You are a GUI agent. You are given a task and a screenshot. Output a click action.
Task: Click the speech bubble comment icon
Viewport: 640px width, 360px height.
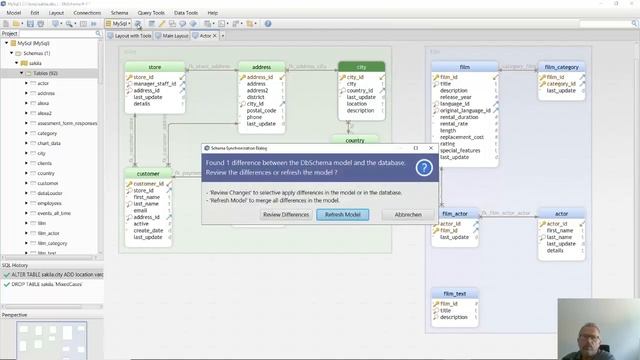coord(182,24)
